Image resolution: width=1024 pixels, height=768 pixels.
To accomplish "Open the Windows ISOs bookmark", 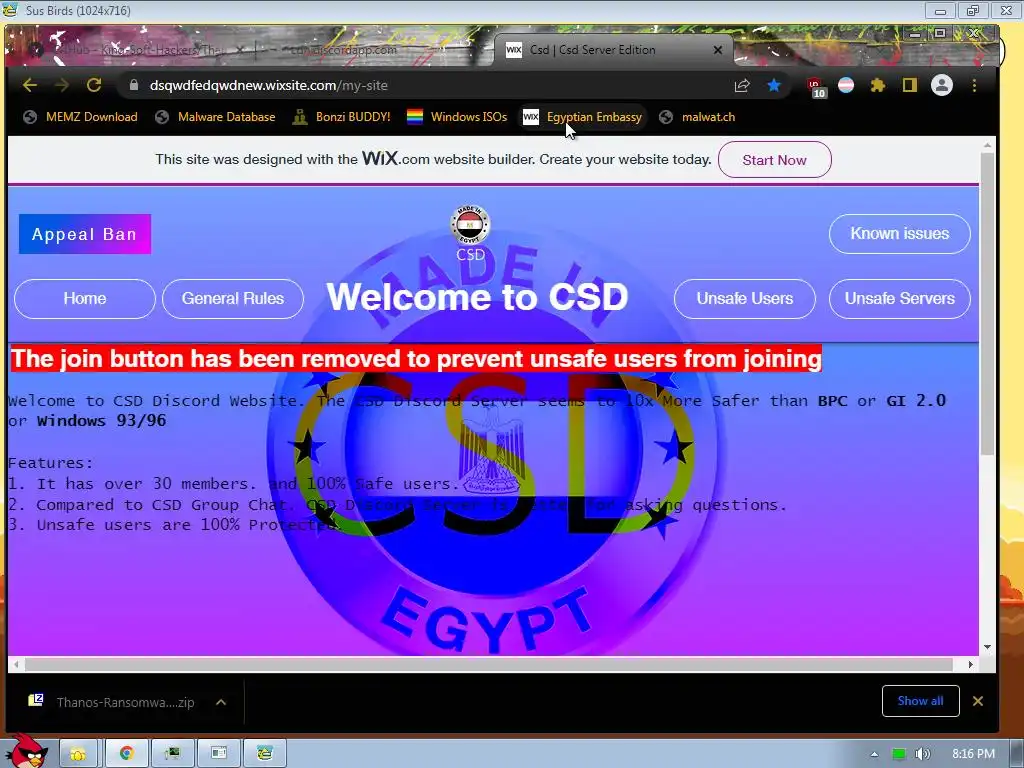I will (457, 117).
